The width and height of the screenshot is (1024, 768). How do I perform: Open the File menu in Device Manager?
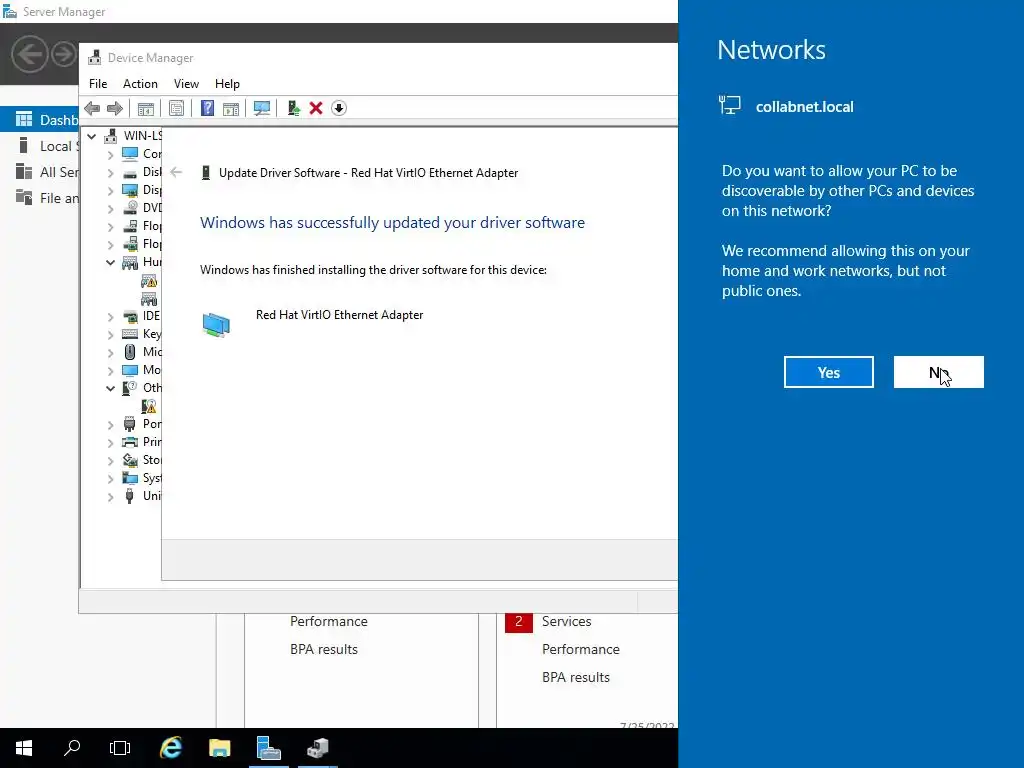pyautogui.click(x=98, y=84)
